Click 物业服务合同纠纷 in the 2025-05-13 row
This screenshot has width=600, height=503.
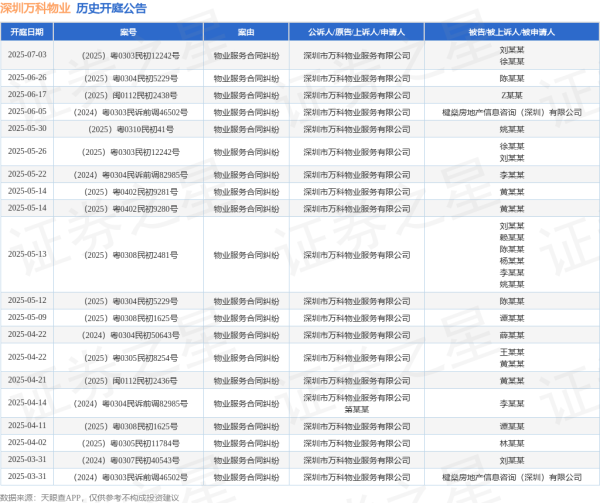(246, 255)
